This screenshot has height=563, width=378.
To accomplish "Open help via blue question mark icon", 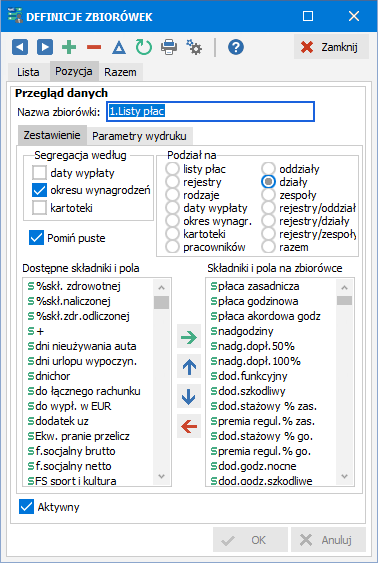I will coord(236,47).
